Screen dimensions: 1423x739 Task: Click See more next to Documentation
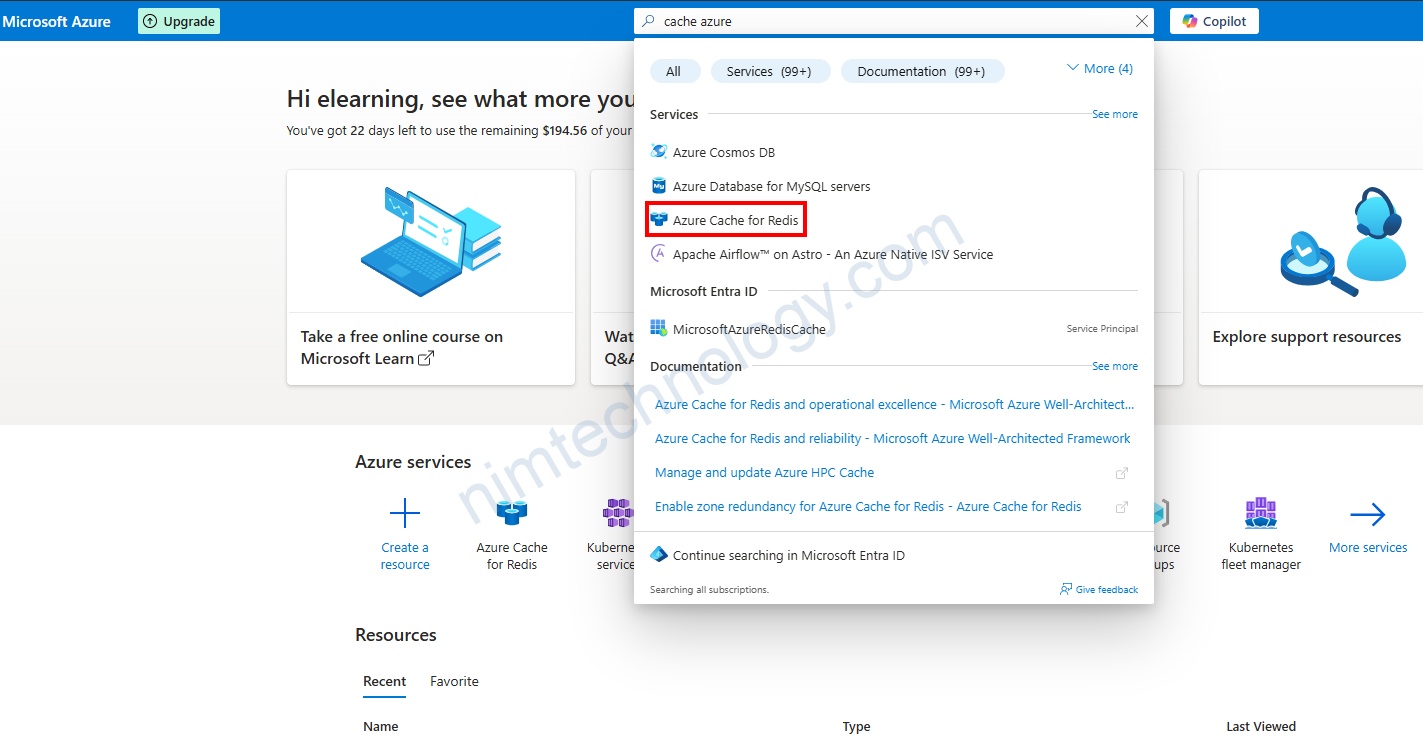click(1114, 366)
